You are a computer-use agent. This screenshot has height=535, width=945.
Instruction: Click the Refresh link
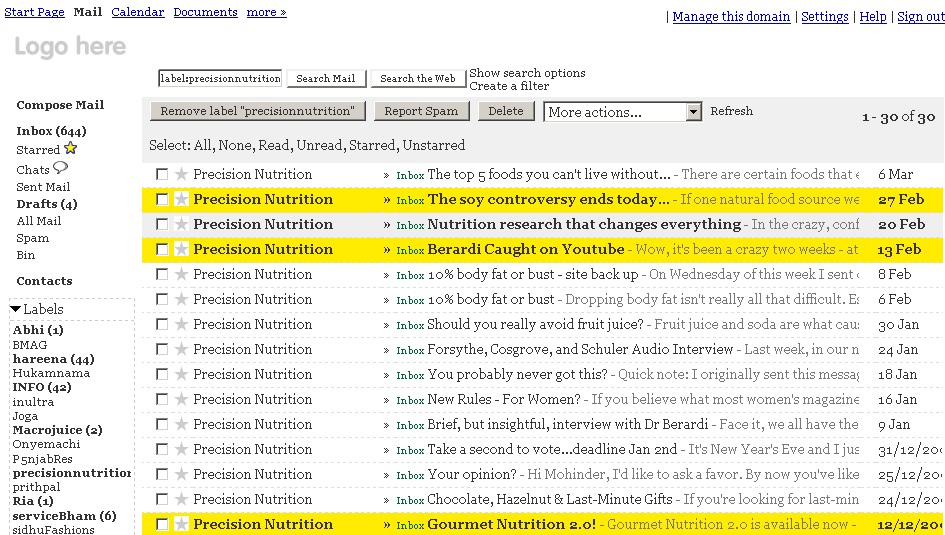point(731,111)
